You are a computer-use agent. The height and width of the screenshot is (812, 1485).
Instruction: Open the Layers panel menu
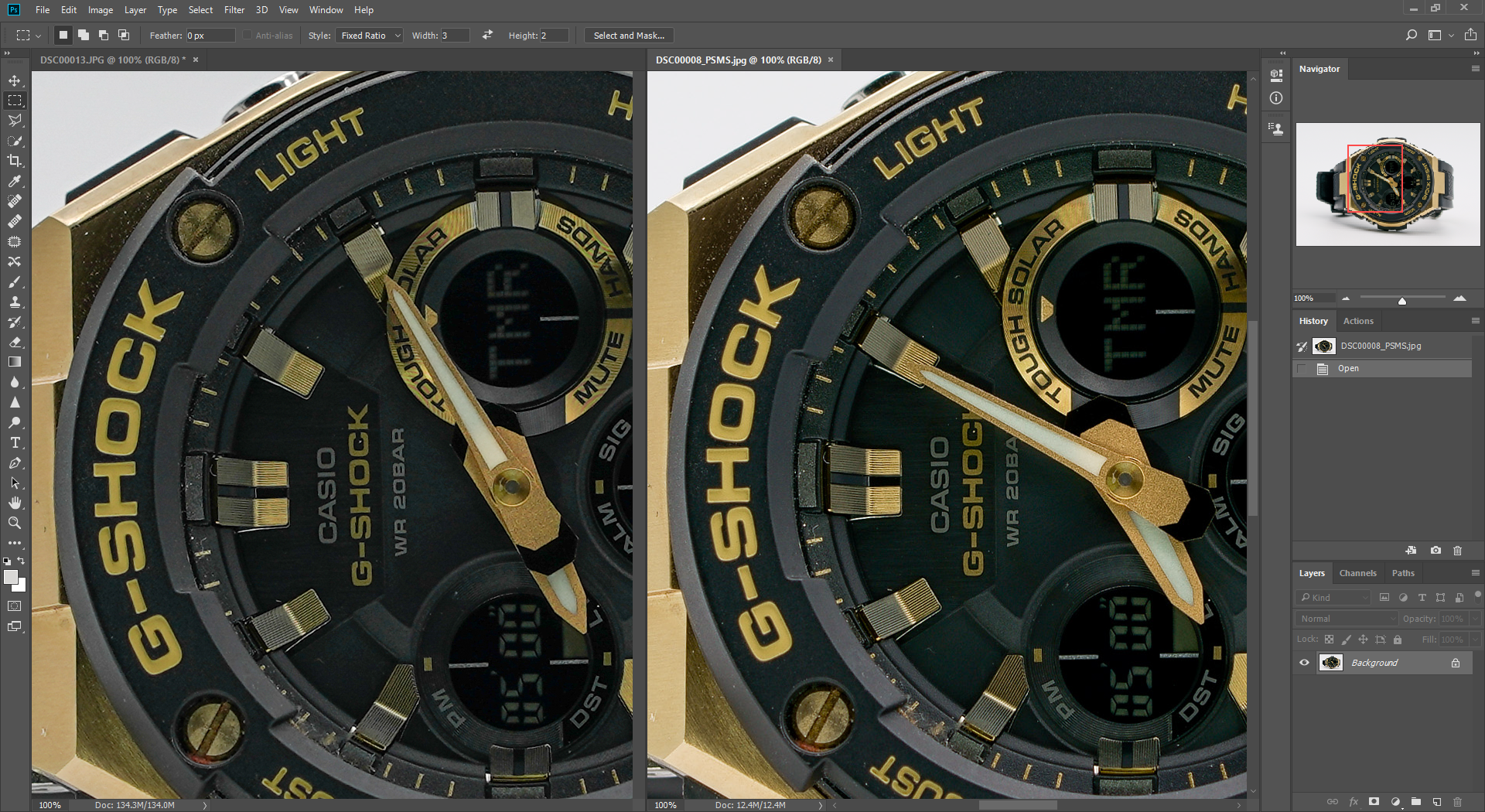(x=1475, y=573)
